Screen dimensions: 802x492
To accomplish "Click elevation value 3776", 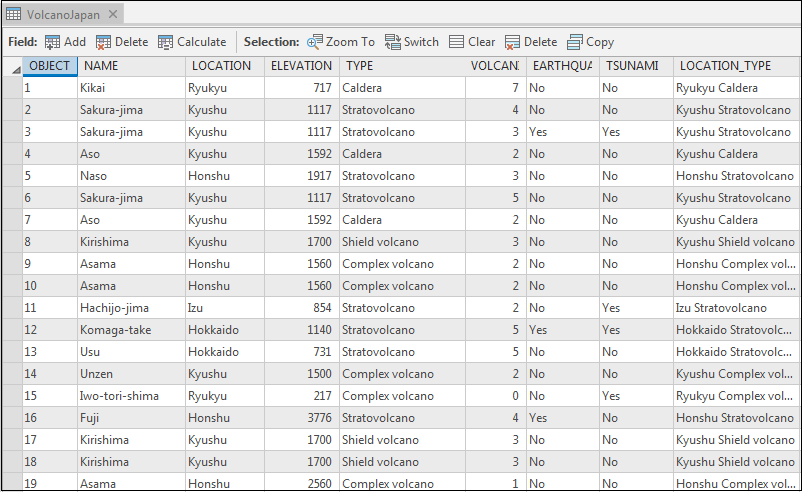I will 302,418.
